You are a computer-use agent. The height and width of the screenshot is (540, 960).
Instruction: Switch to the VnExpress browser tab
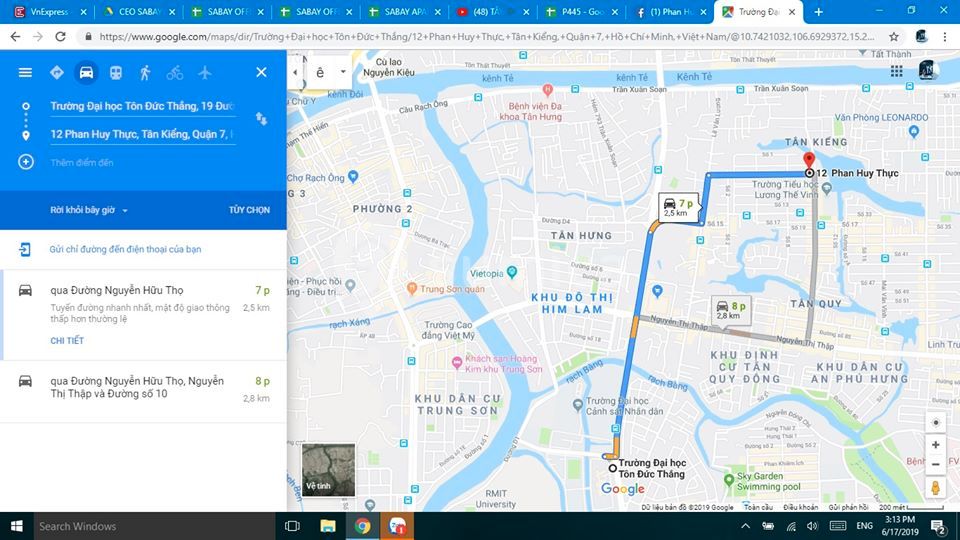46,12
